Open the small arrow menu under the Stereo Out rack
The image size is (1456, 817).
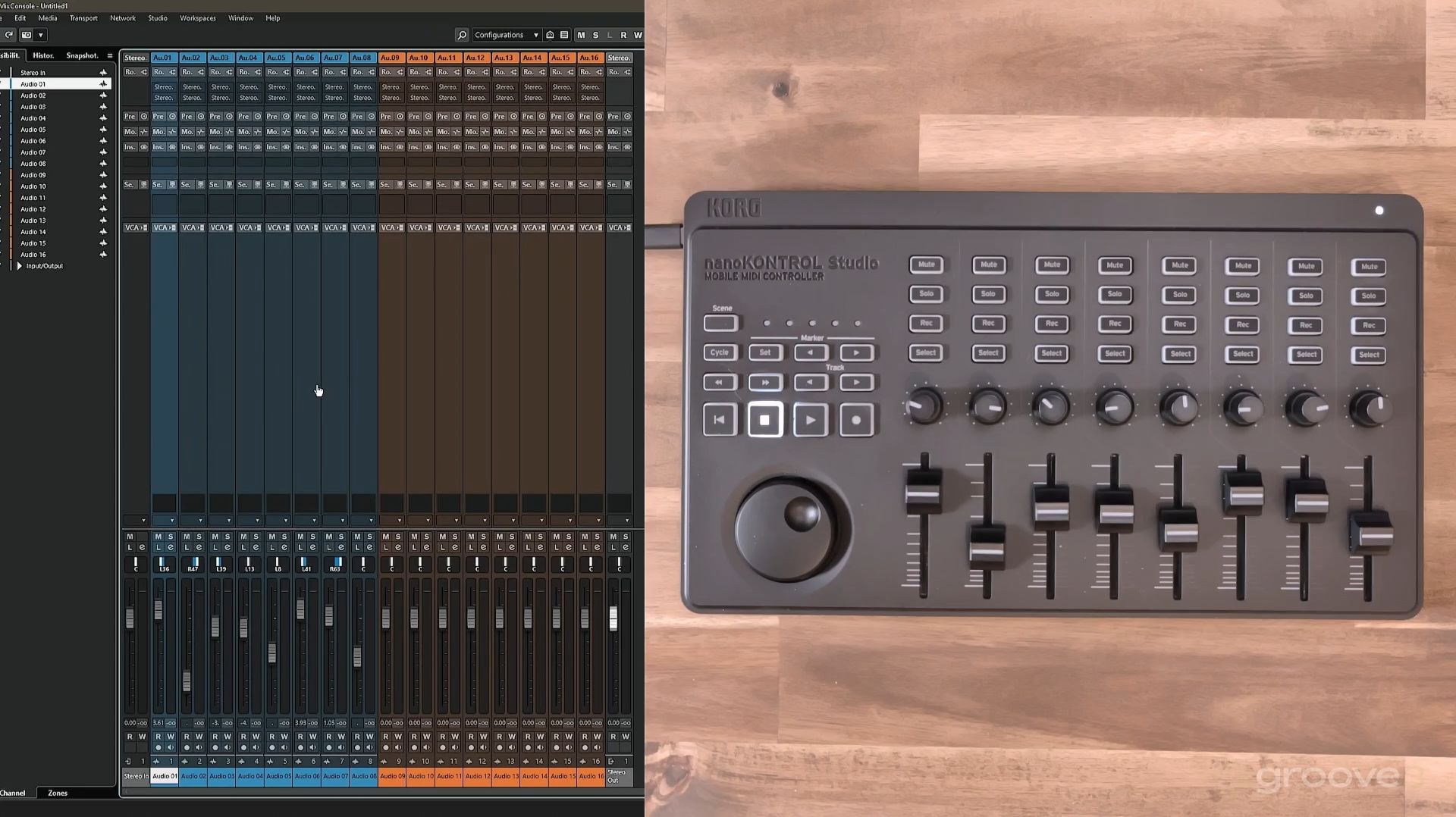point(627,521)
